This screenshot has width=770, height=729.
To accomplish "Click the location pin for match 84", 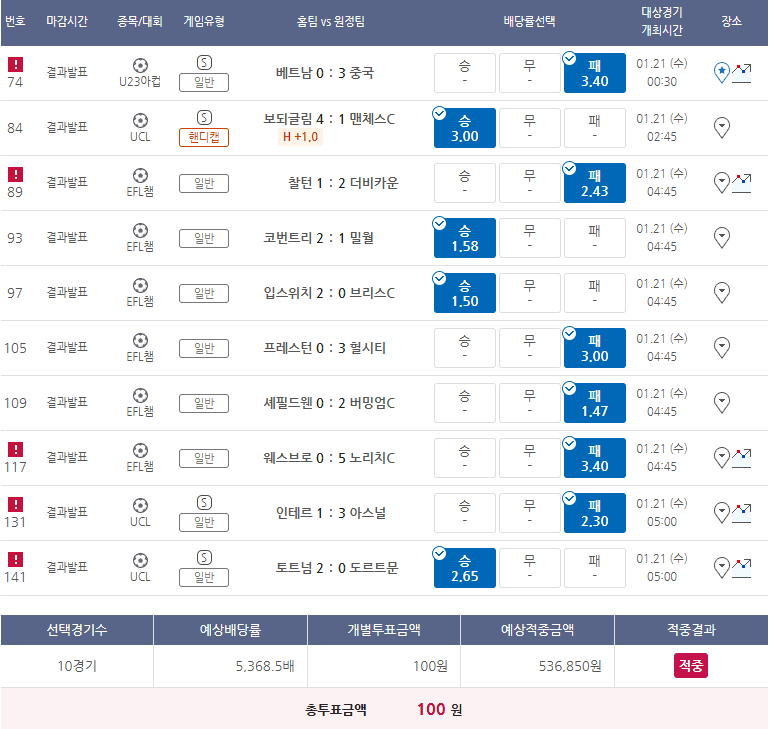I will (722, 127).
